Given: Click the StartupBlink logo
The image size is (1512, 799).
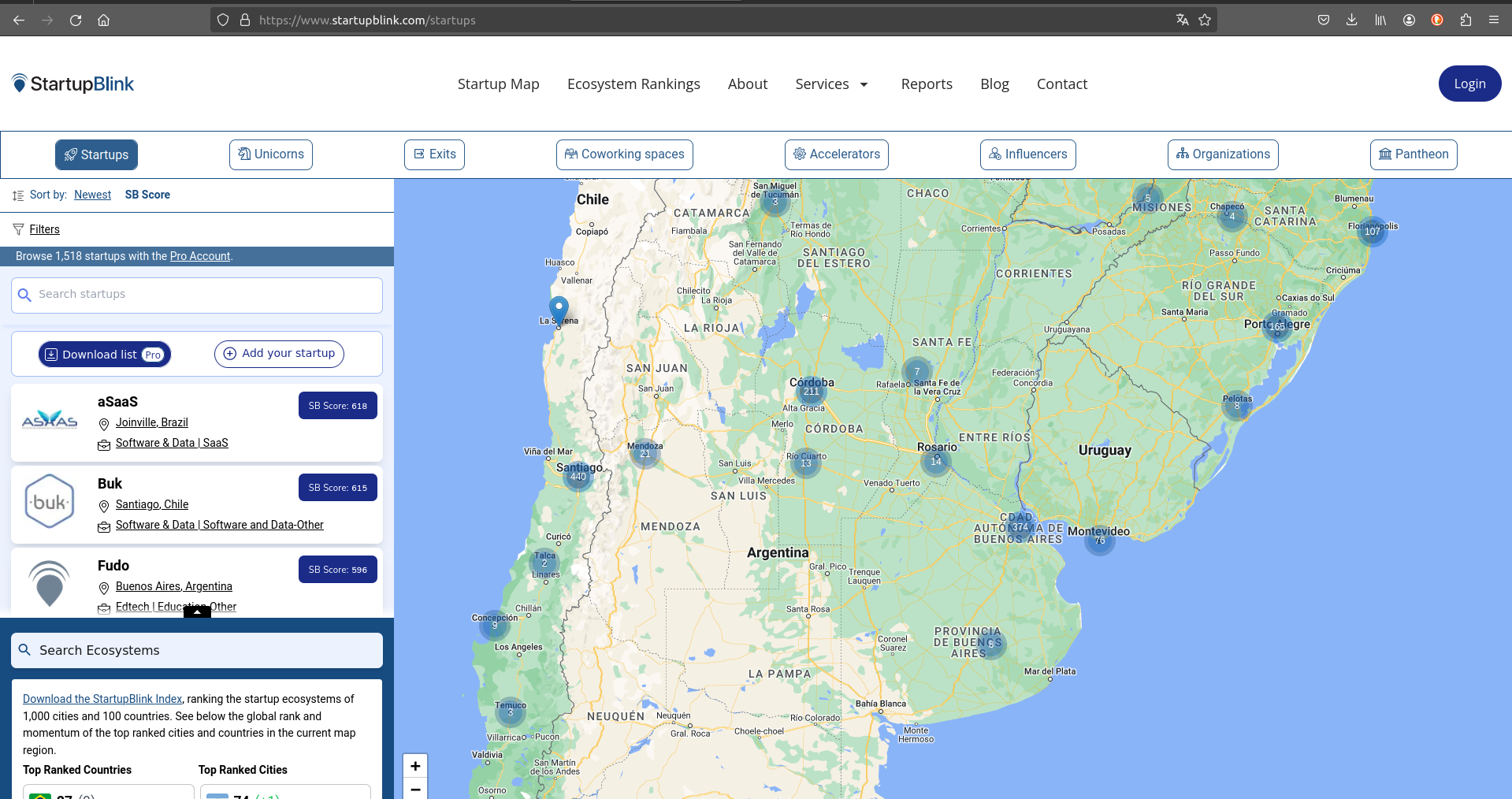Looking at the screenshot, I should pos(73,84).
